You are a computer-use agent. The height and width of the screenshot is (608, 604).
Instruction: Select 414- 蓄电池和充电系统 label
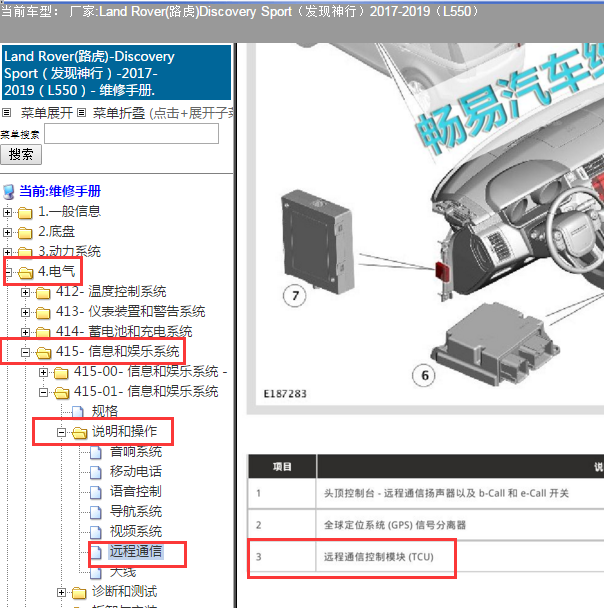point(124,332)
